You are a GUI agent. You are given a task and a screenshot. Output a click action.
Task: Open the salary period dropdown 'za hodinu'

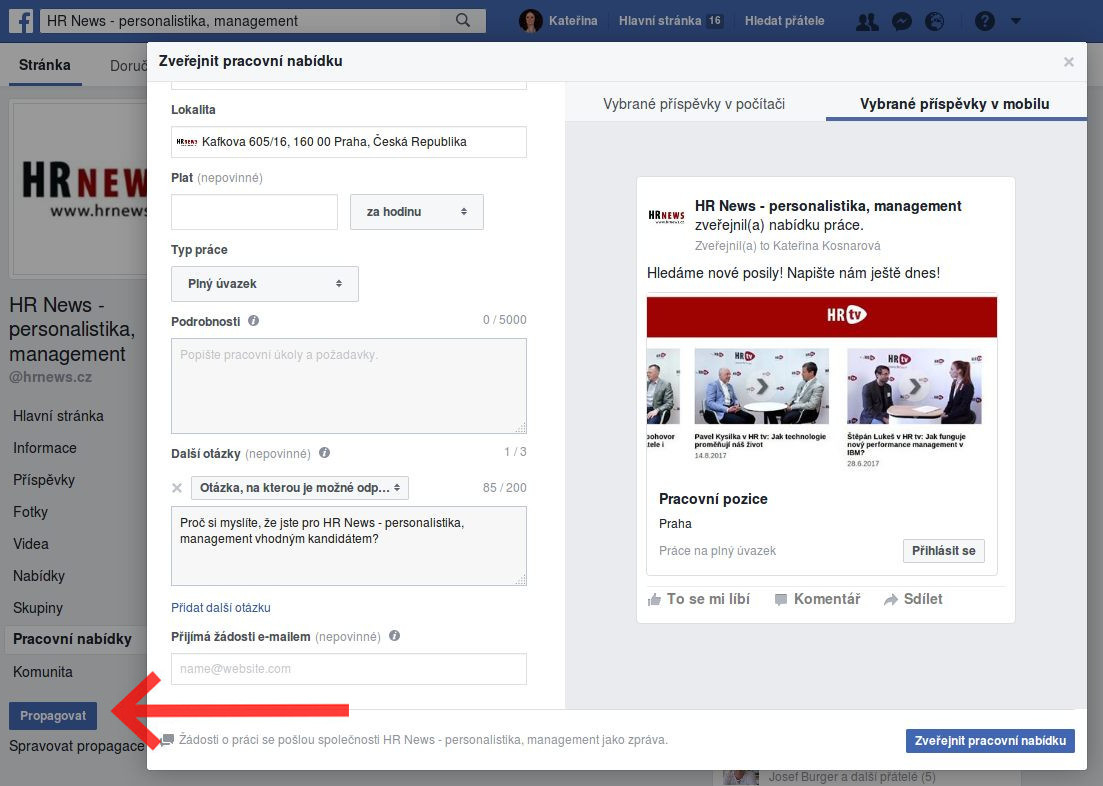coord(416,212)
